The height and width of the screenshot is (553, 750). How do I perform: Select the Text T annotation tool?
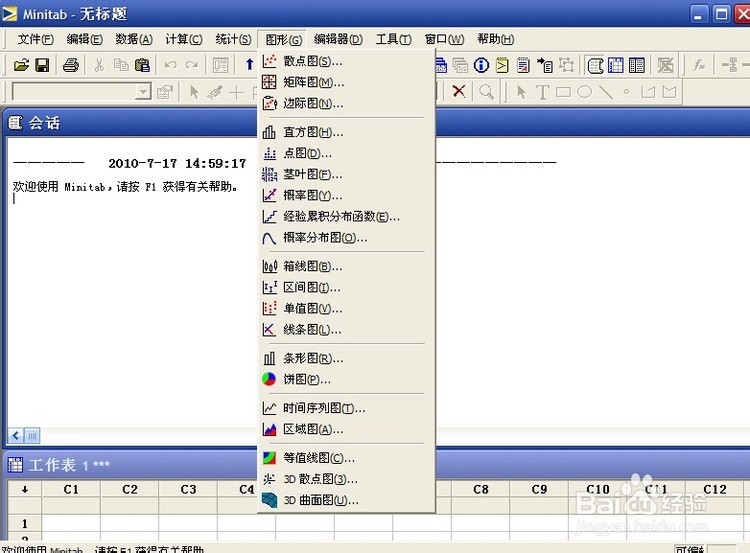coord(542,92)
